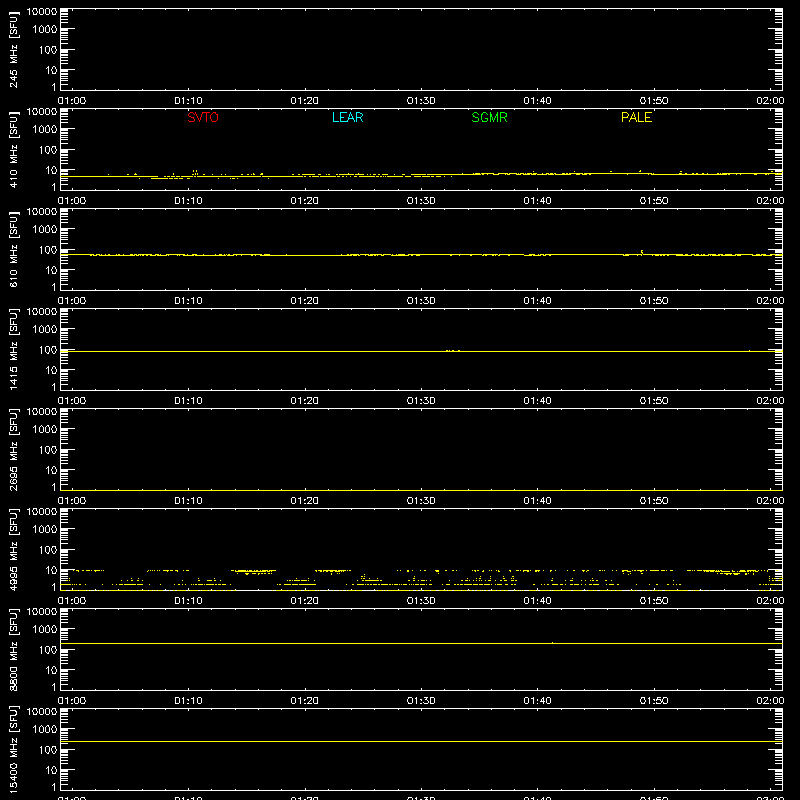This screenshot has width=800, height=800.
Task: Select the 1415 MHz [SFU] axis title
Action: pos(13,350)
